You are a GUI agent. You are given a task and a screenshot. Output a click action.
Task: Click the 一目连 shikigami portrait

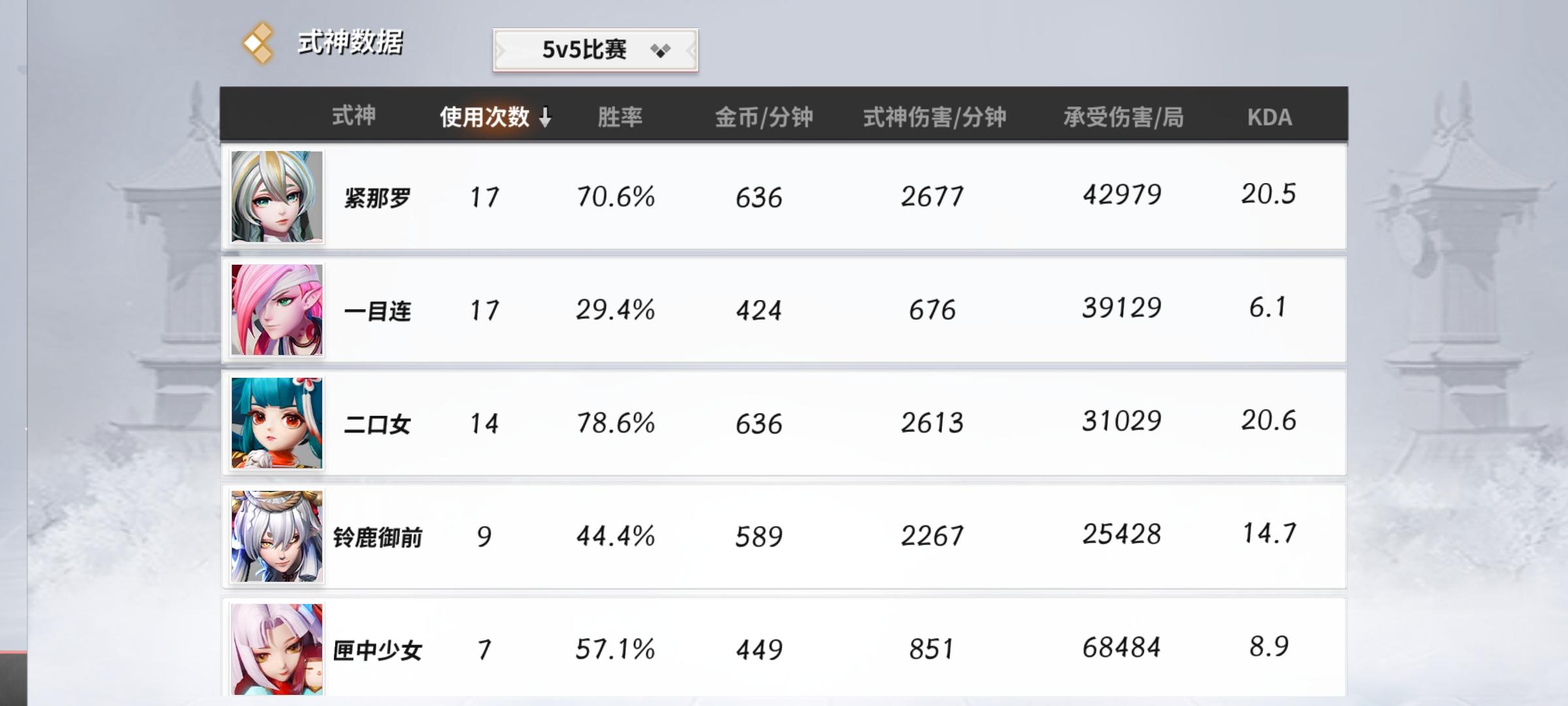pos(277,310)
